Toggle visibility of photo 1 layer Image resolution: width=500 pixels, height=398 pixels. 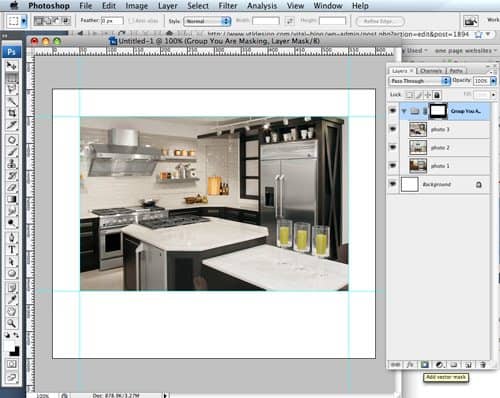pyautogui.click(x=393, y=165)
